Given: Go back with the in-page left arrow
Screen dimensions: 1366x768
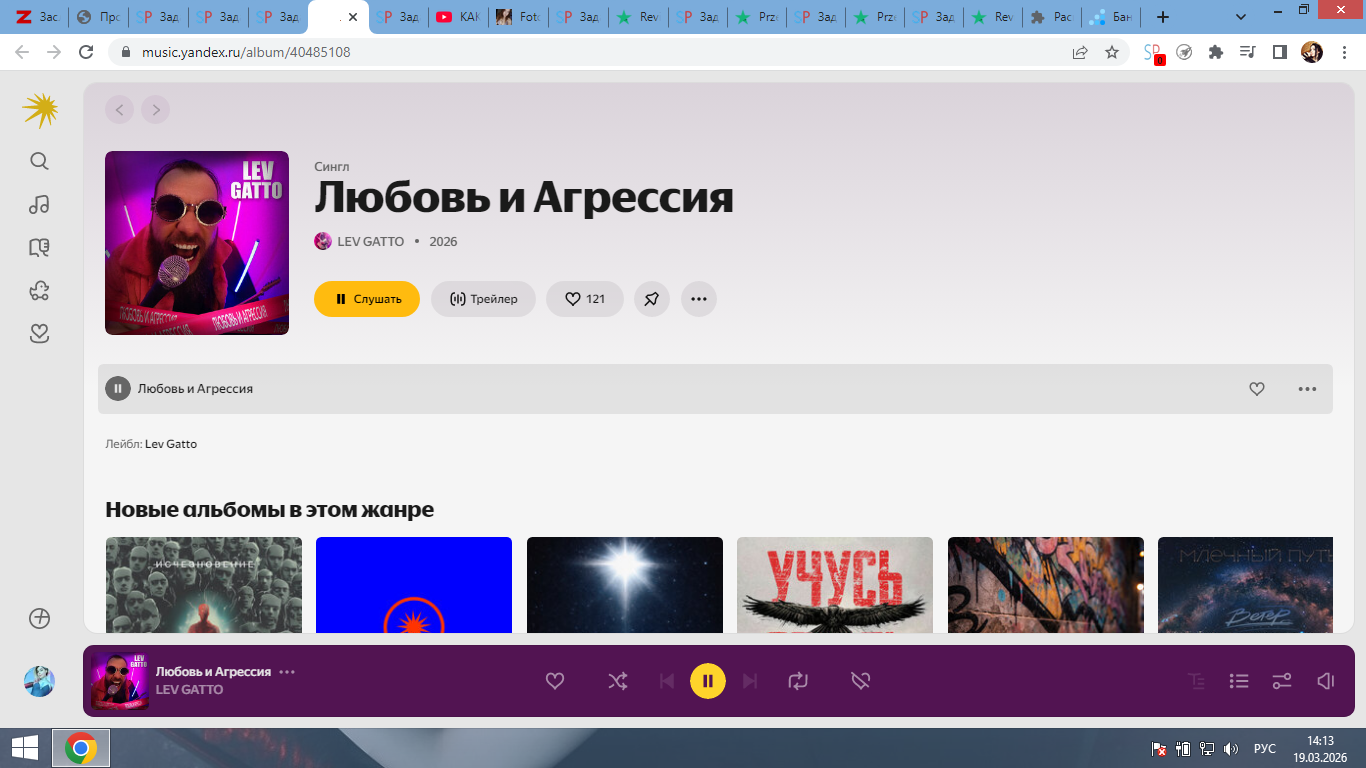Looking at the screenshot, I should pos(119,109).
